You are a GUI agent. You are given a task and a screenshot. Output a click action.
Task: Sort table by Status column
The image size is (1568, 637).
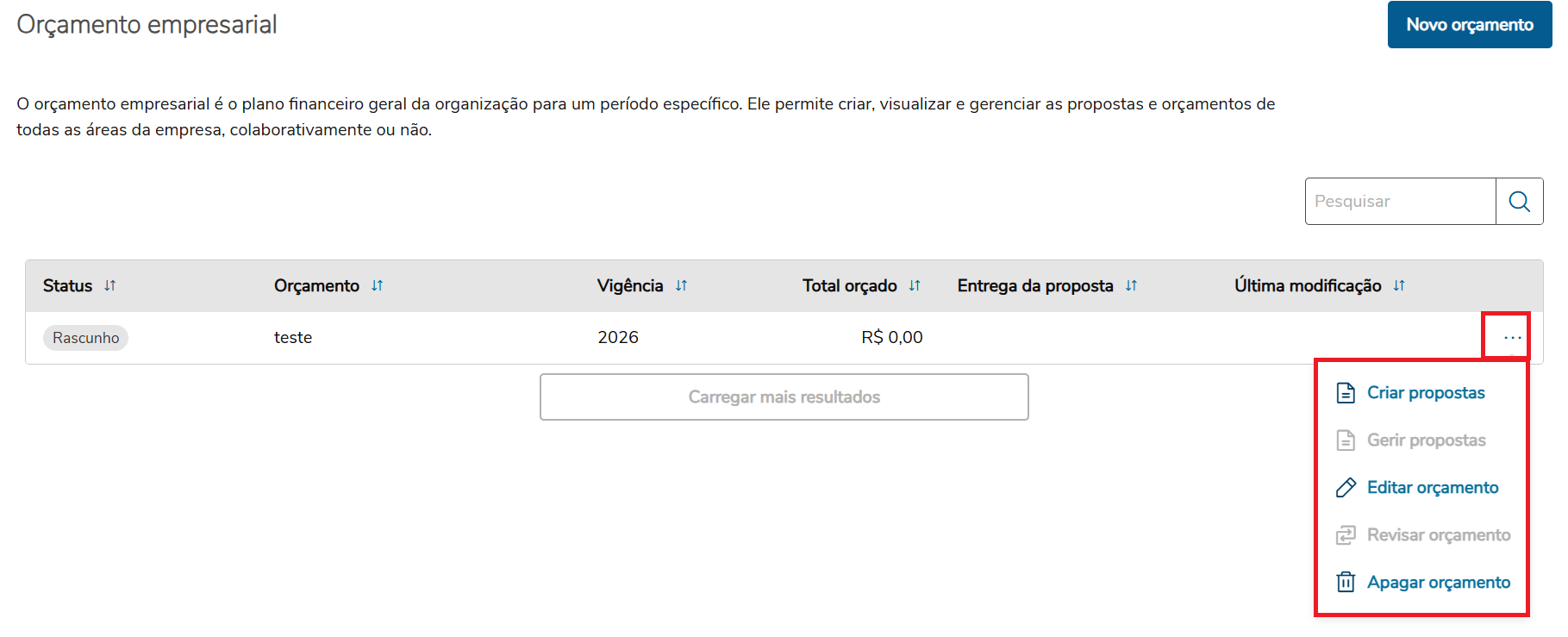[109, 285]
